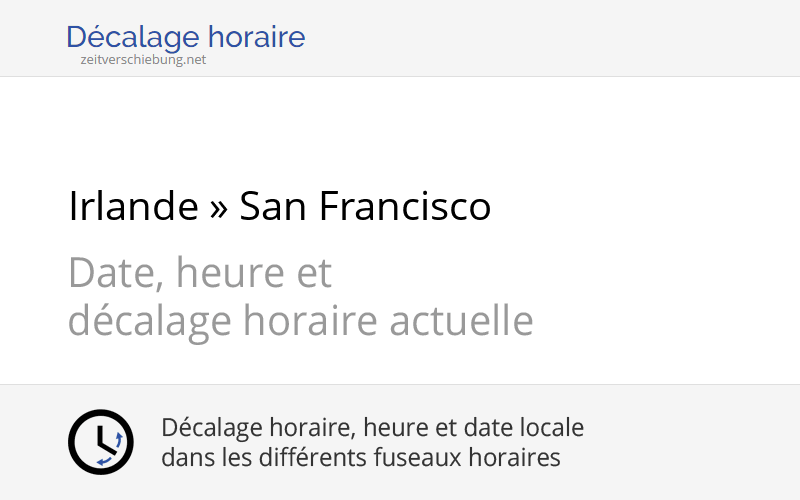
Task: Click the "décalage horaire actuelle" subtitle line
Action: pyautogui.click(x=301, y=321)
